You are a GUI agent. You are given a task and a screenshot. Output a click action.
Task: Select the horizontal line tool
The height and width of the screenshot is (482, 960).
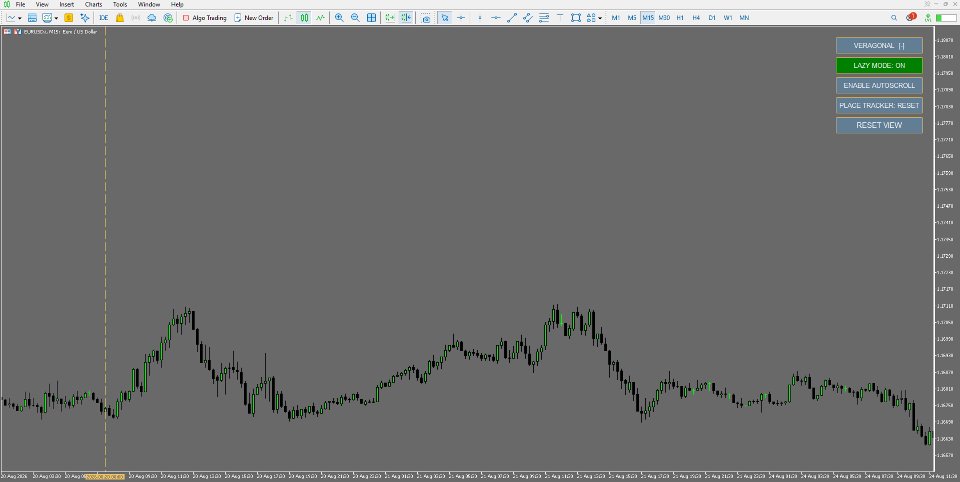pyautogui.click(x=496, y=18)
